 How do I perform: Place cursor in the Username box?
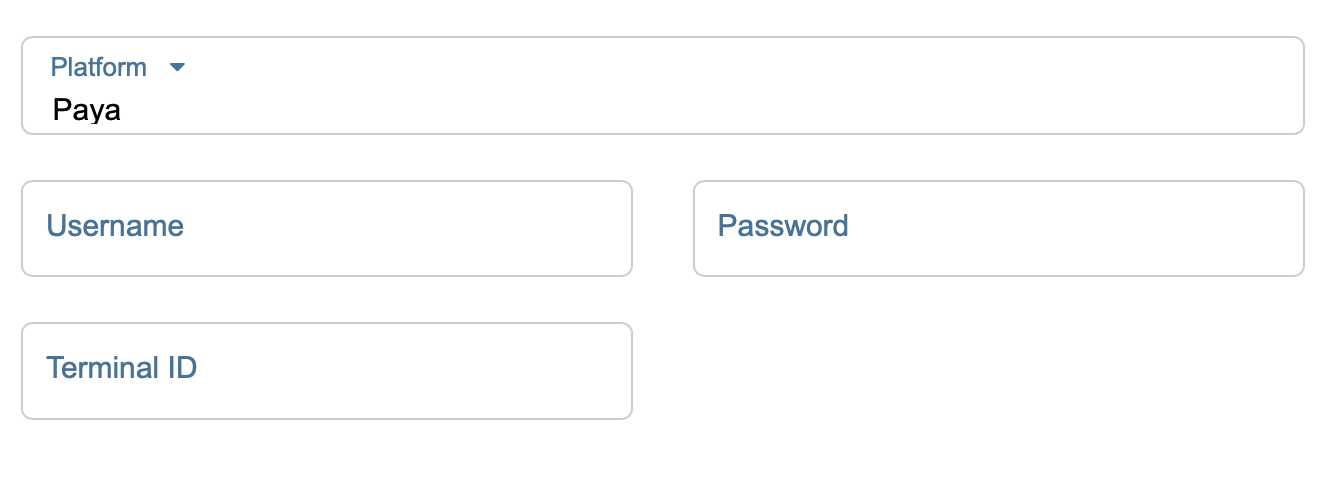point(400,228)
